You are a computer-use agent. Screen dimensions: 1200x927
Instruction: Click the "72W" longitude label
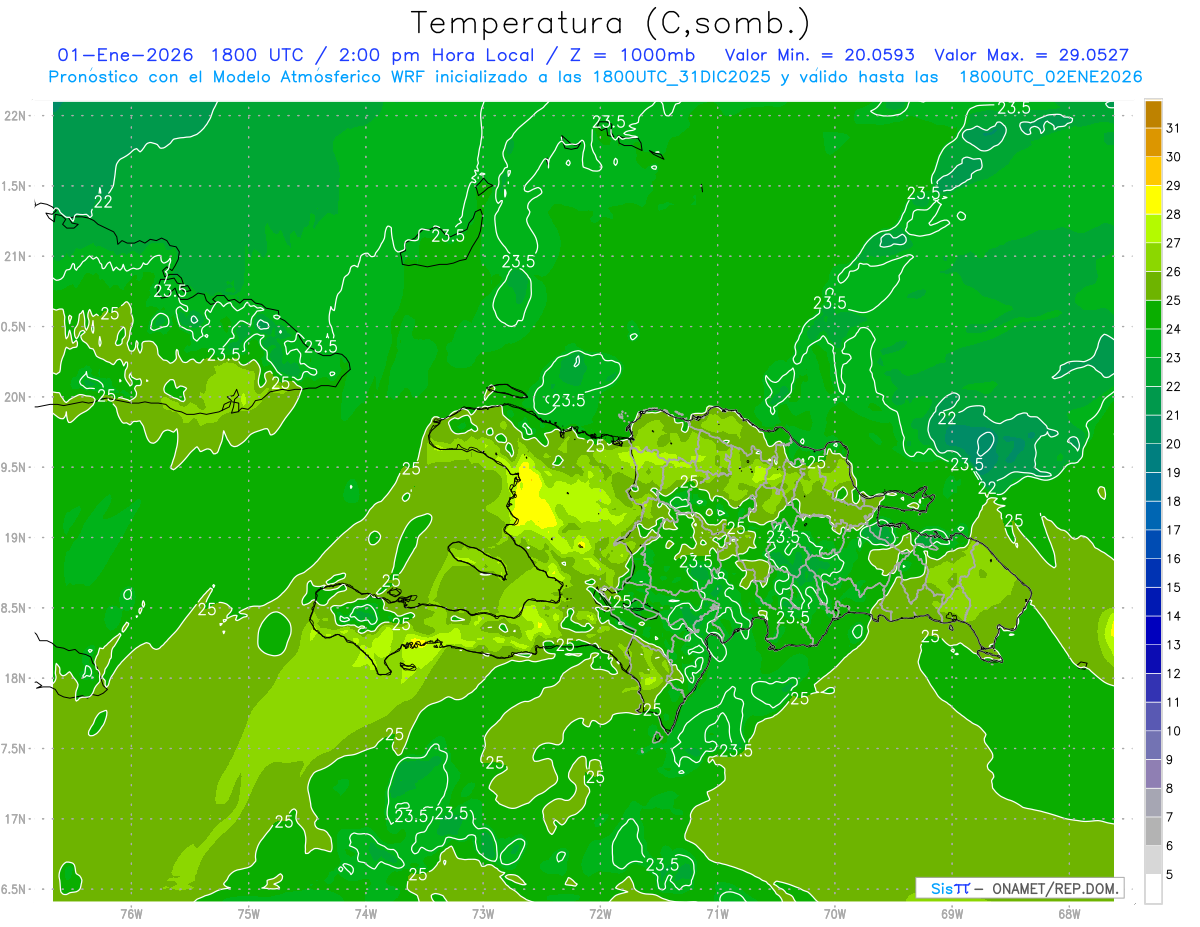coord(599,914)
